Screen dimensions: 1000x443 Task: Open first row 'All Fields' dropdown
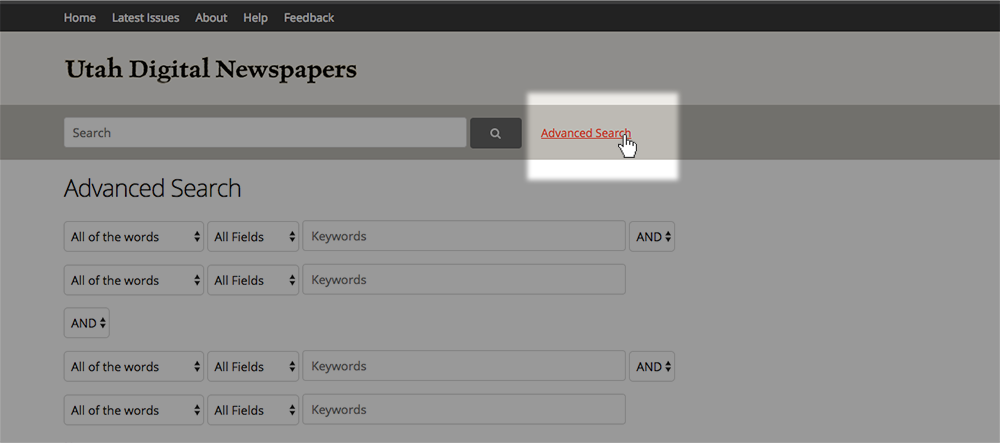tap(253, 236)
